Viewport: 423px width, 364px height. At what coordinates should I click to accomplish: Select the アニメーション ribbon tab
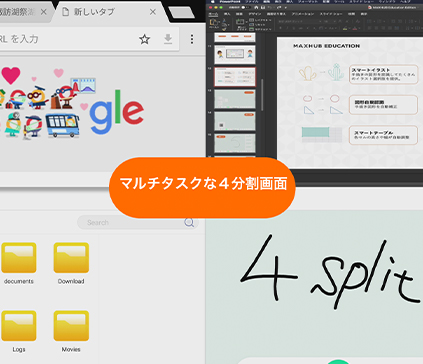click(x=303, y=14)
